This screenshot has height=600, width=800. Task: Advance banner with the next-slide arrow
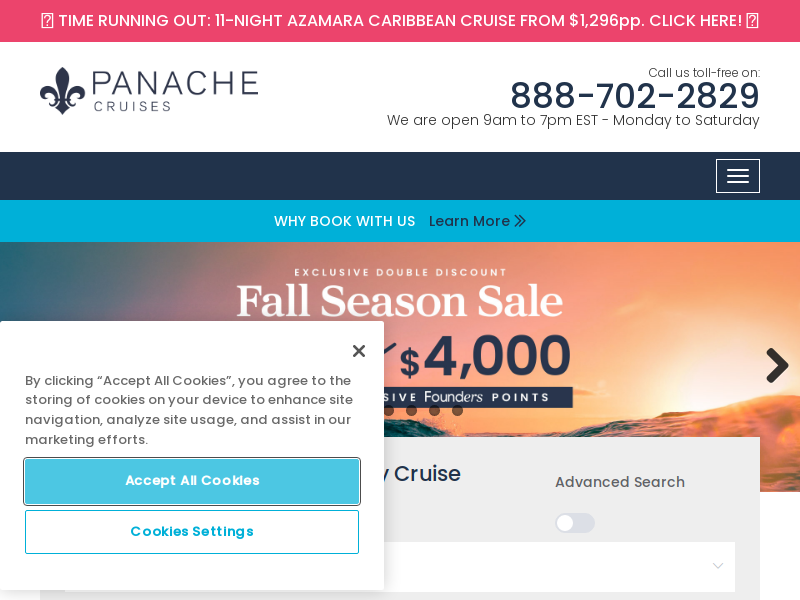click(777, 365)
